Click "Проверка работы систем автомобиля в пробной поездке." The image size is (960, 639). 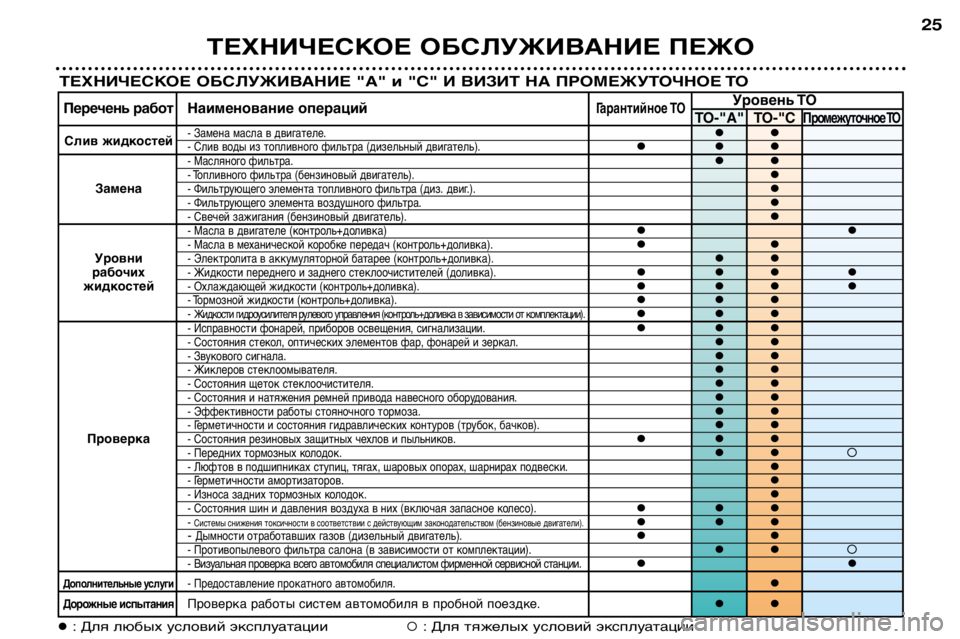pyautogui.click(x=364, y=604)
